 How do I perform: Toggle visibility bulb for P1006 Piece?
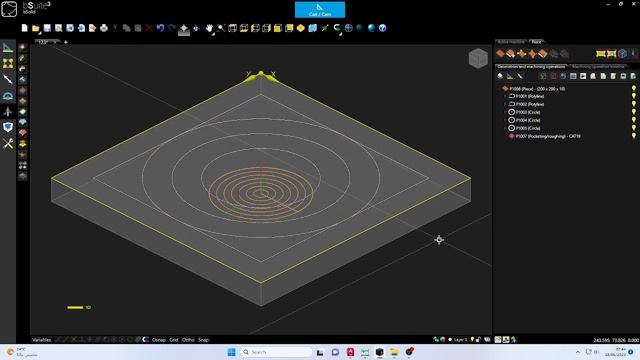(633, 89)
